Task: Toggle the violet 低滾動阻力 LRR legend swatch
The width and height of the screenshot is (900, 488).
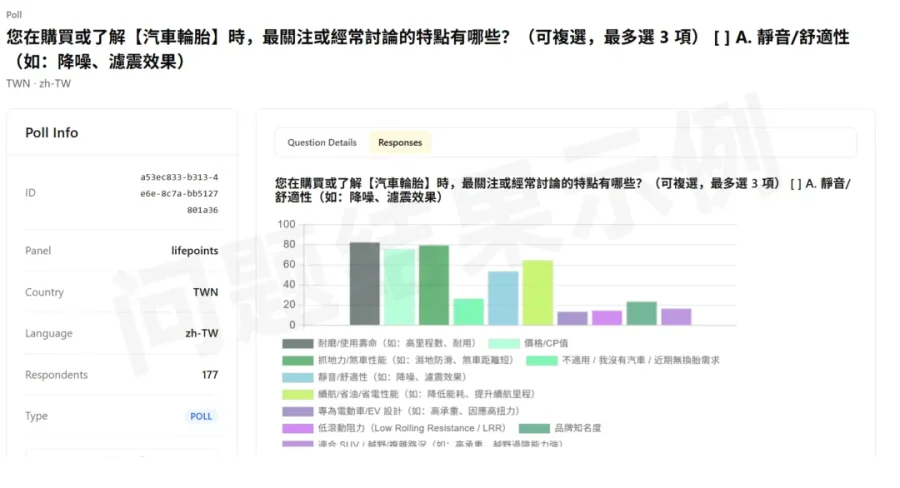Action: pyautogui.click(x=297, y=428)
